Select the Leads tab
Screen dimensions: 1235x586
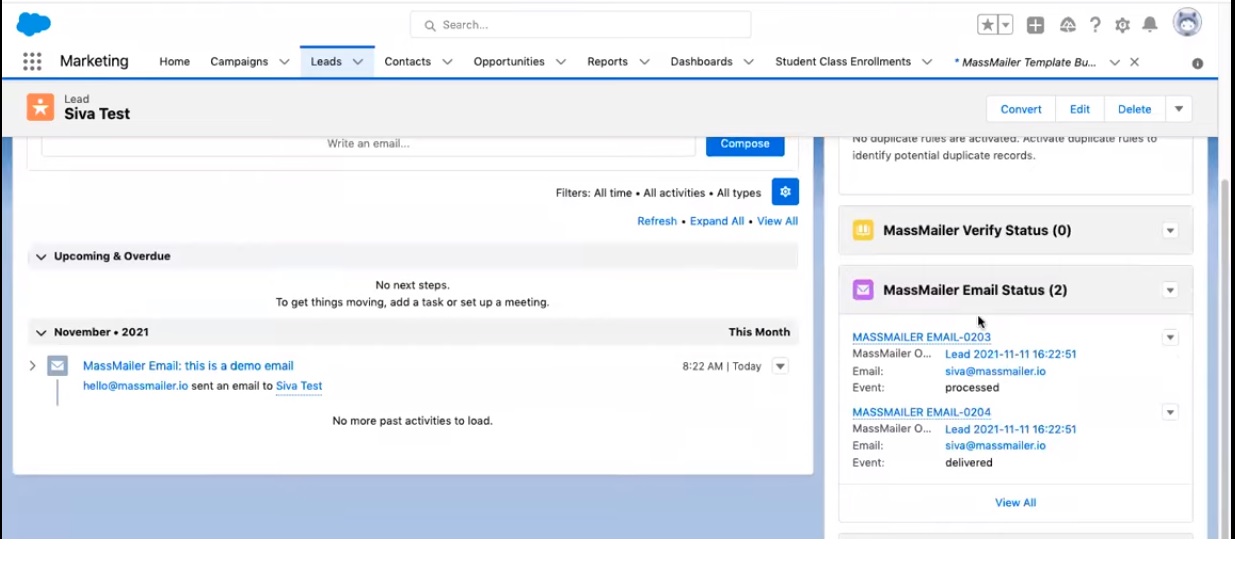[326, 62]
